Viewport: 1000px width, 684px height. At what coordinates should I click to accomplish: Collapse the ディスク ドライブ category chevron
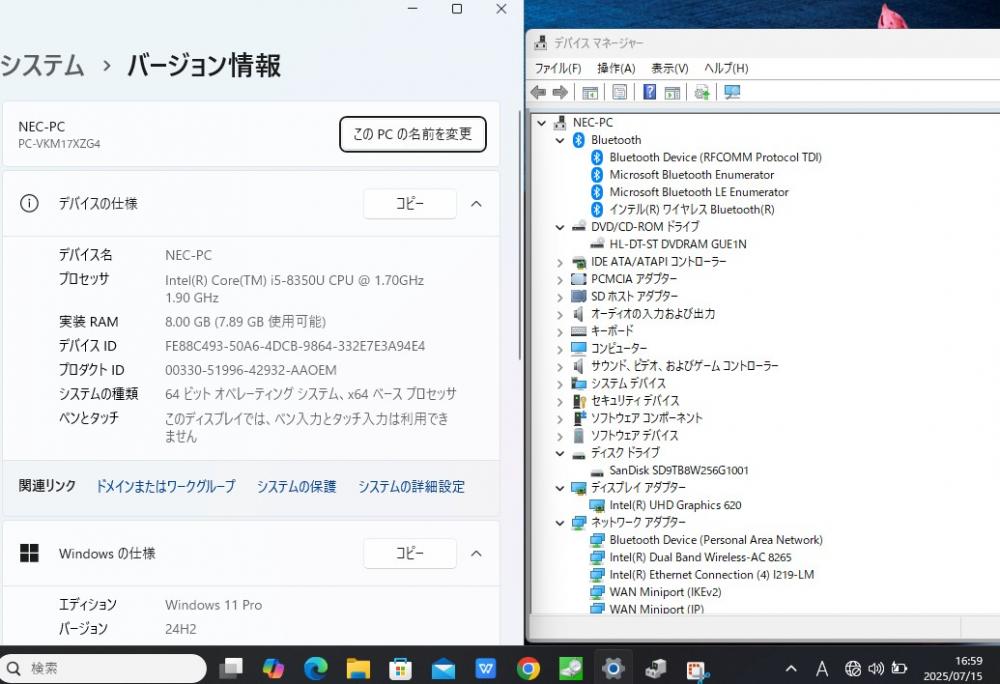pyautogui.click(x=560, y=453)
